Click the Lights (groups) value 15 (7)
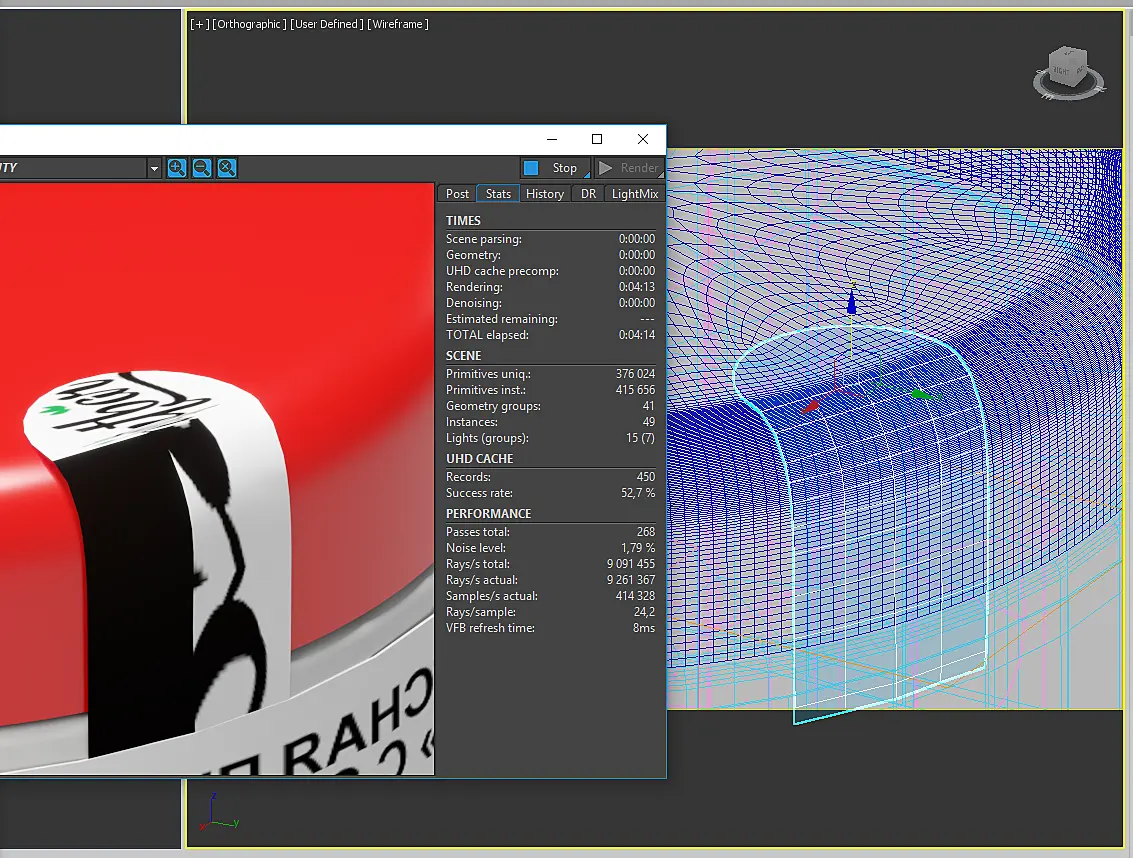The width and height of the screenshot is (1133, 858). (x=640, y=437)
